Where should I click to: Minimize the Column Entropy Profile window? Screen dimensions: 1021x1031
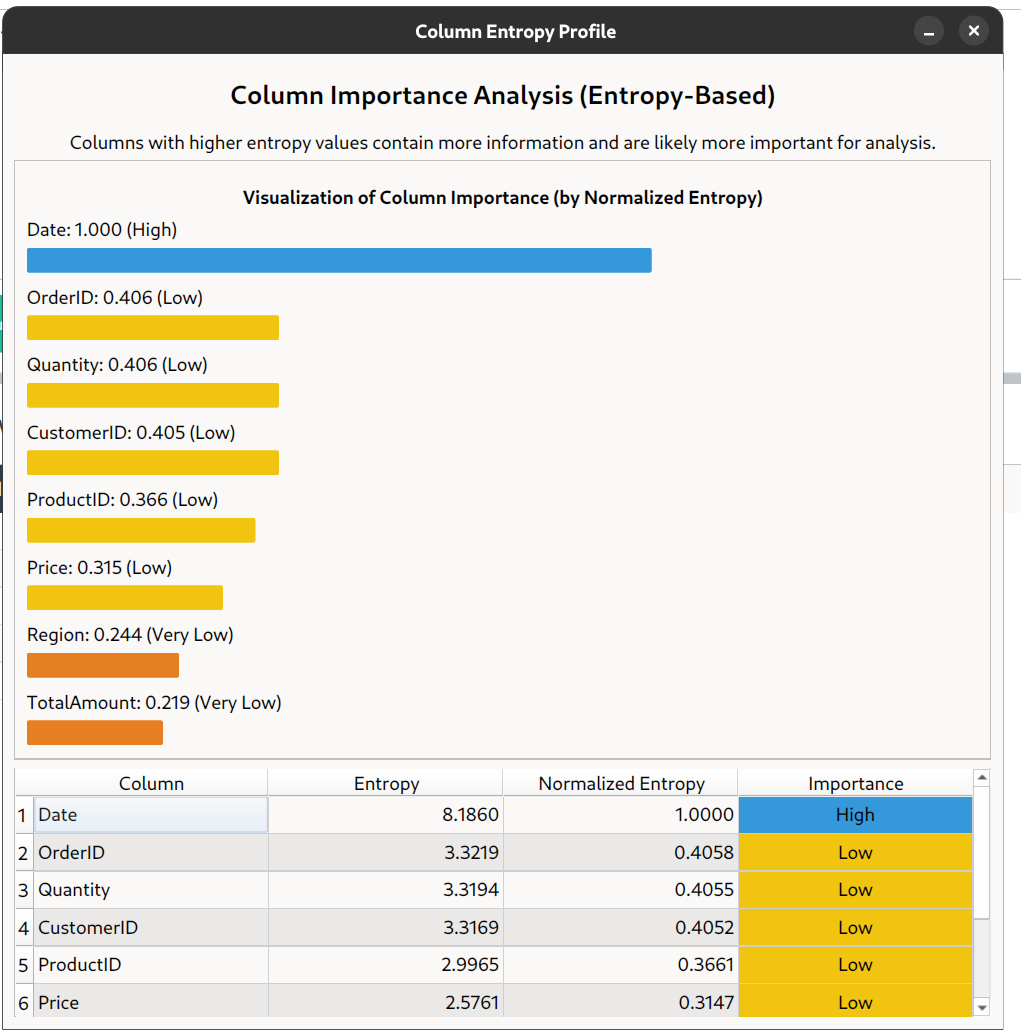[x=928, y=32]
